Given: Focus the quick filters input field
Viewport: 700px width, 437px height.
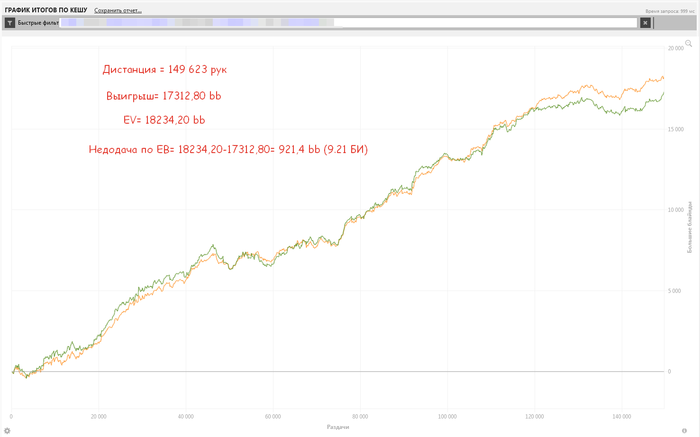Looking at the screenshot, I should click(x=348, y=23).
